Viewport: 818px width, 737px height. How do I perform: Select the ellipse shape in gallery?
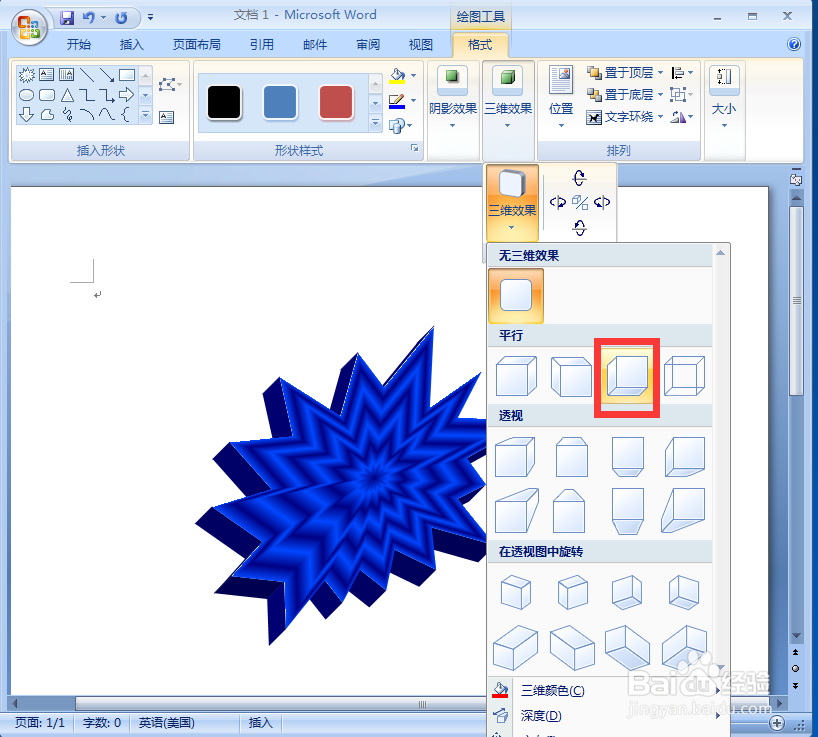tap(27, 95)
